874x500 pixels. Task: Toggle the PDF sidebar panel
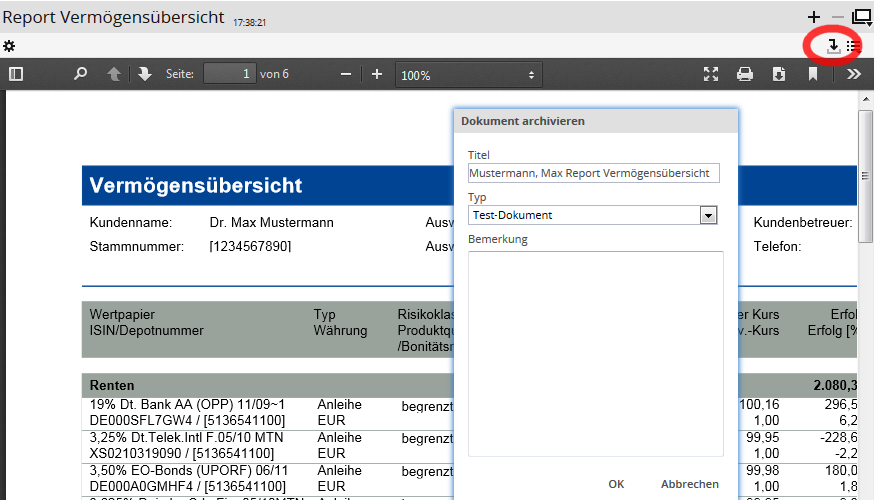click(16, 74)
